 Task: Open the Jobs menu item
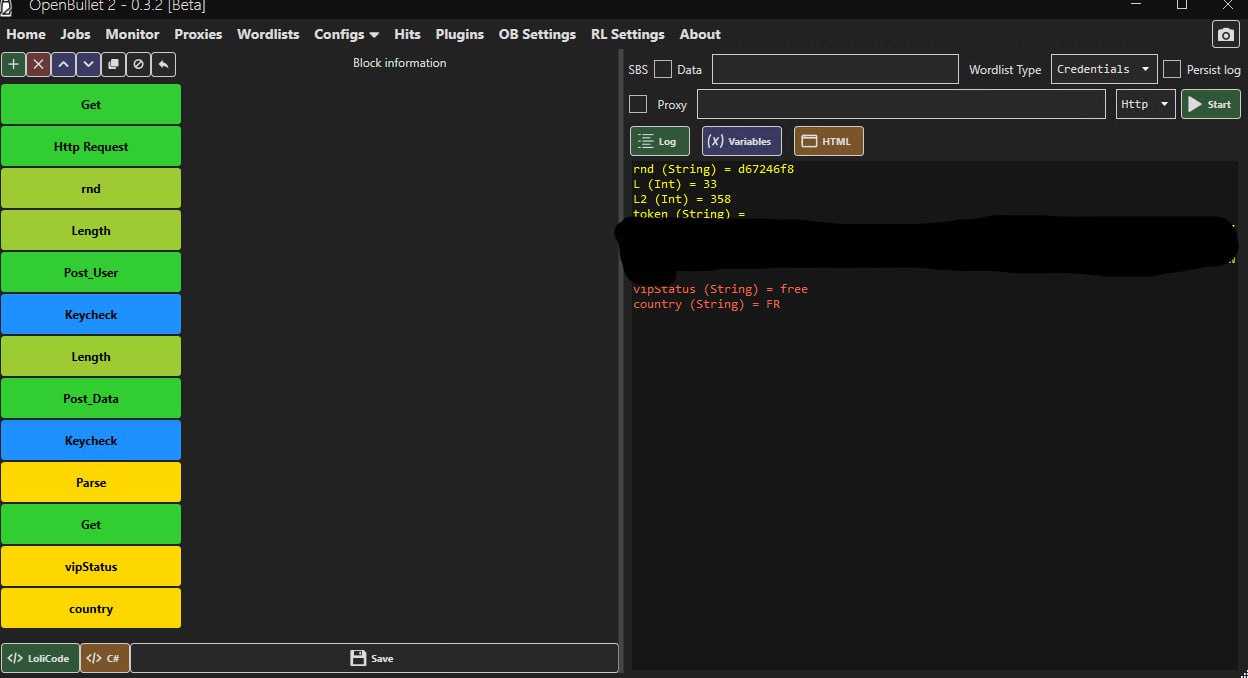click(x=75, y=34)
